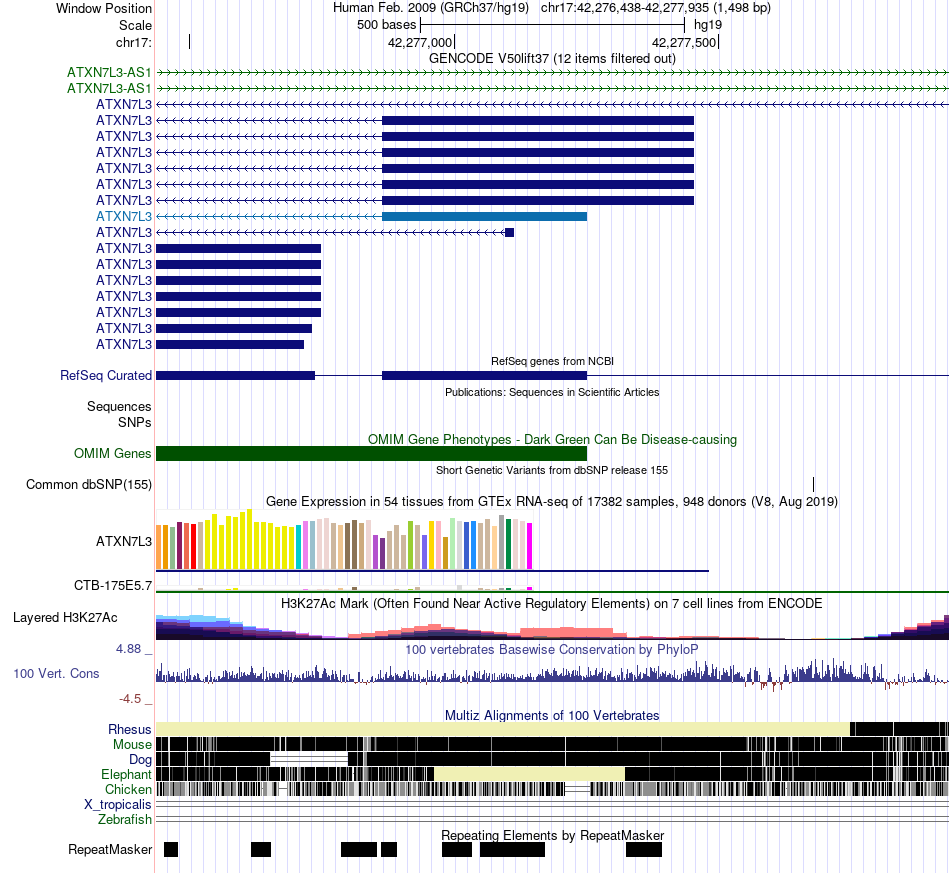Viewport: 950px width, 873px height.
Task: Open Repeating Elements by RepeatMasker title
Action: pos(552,835)
